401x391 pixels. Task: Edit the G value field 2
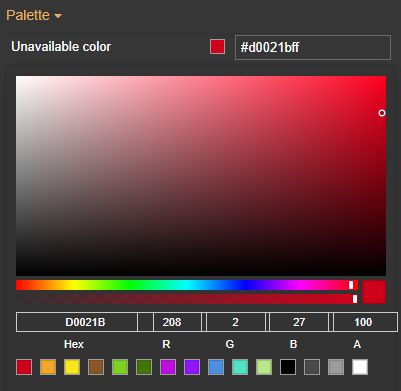pyautogui.click(x=236, y=322)
